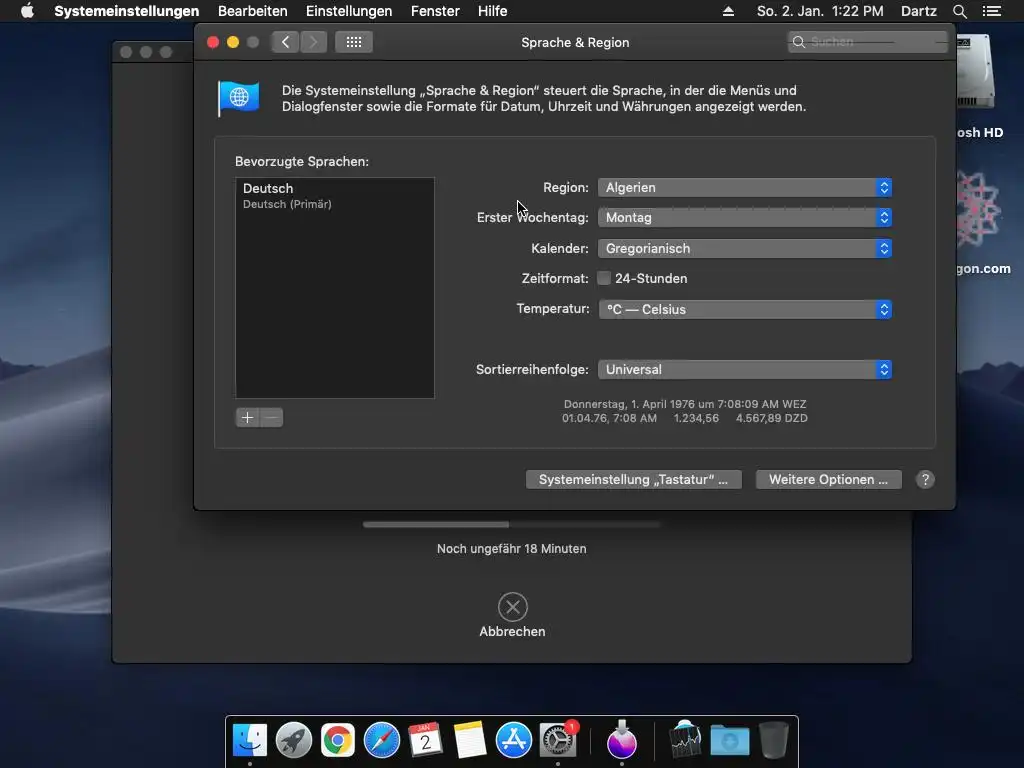Screen dimensions: 1024x768
Task: Open the Dartz user menu
Action: (918, 11)
